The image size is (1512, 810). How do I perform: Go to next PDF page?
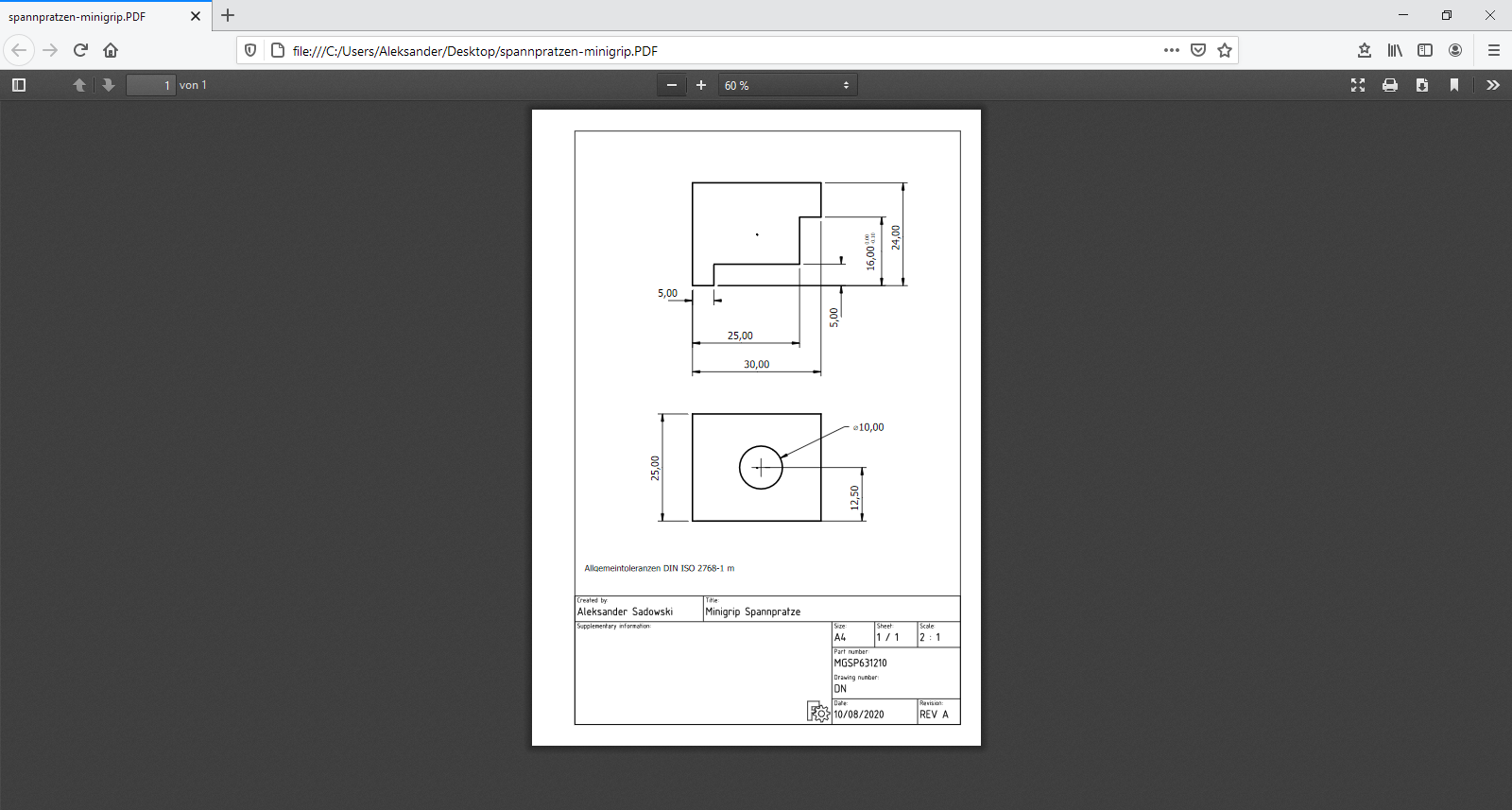(x=109, y=85)
